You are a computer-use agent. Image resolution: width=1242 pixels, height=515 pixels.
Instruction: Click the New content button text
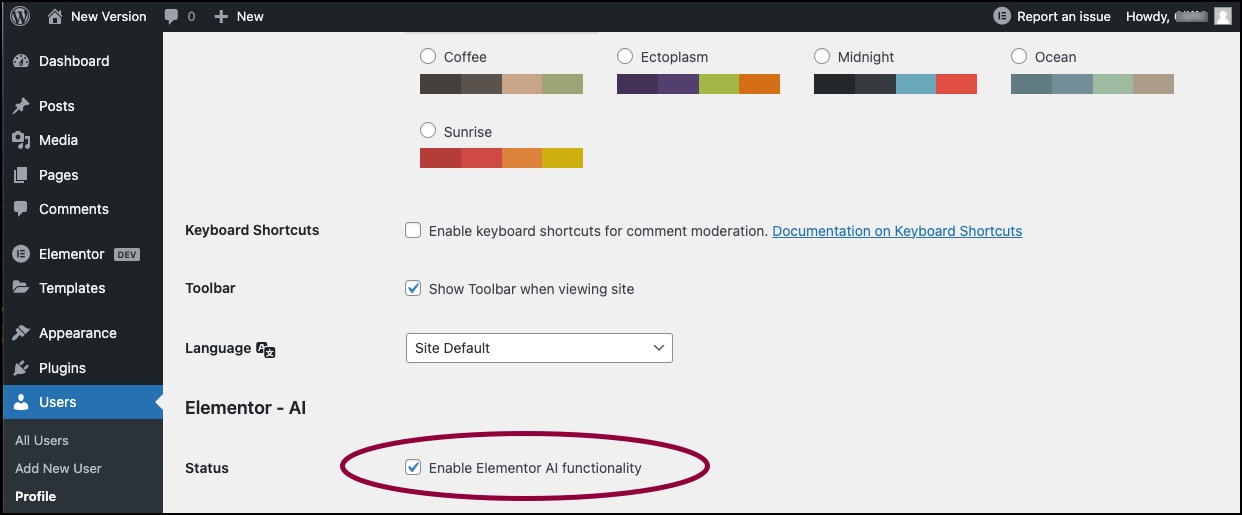[x=250, y=16]
